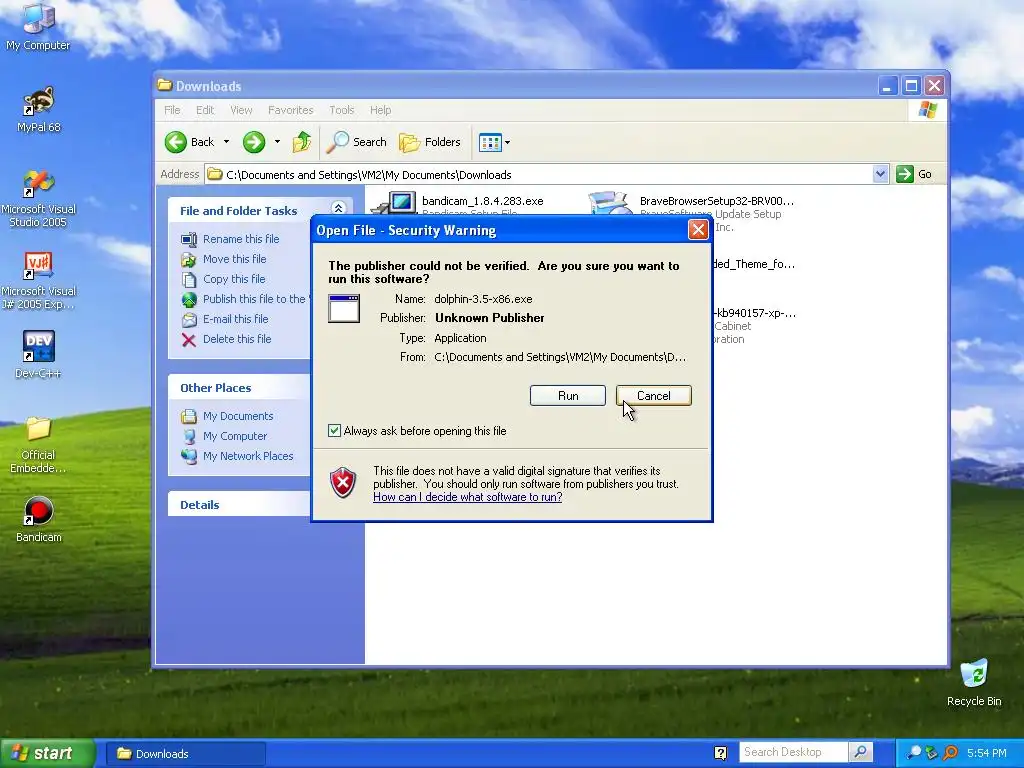Open the Edit menu
The height and width of the screenshot is (768, 1024).
click(x=205, y=110)
